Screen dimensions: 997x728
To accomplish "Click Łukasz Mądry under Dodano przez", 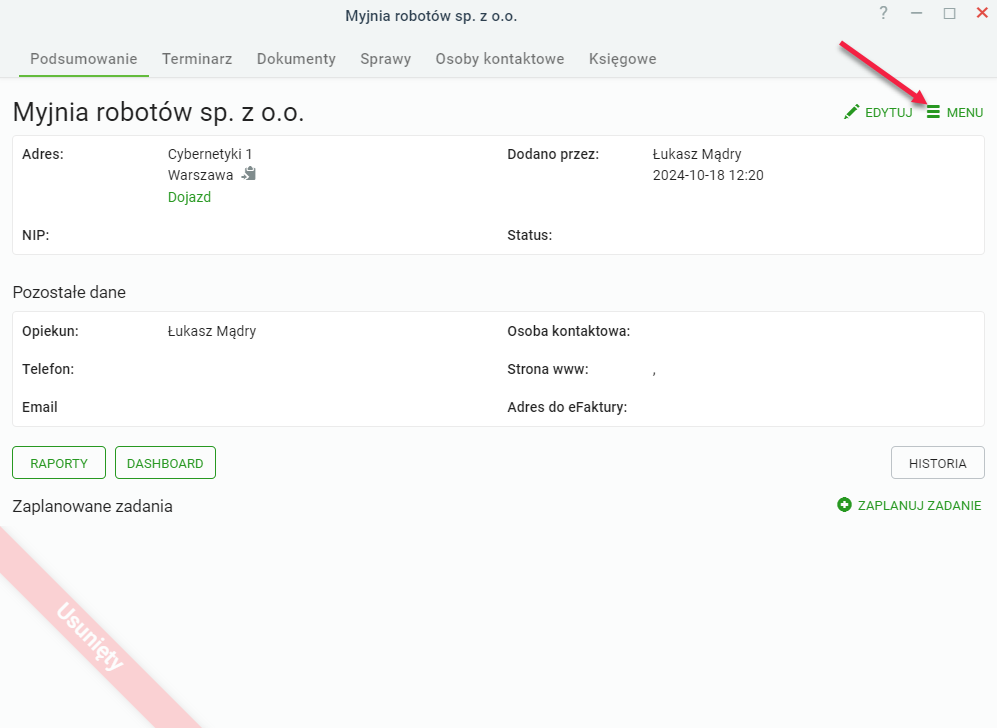I will tap(697, 154).
